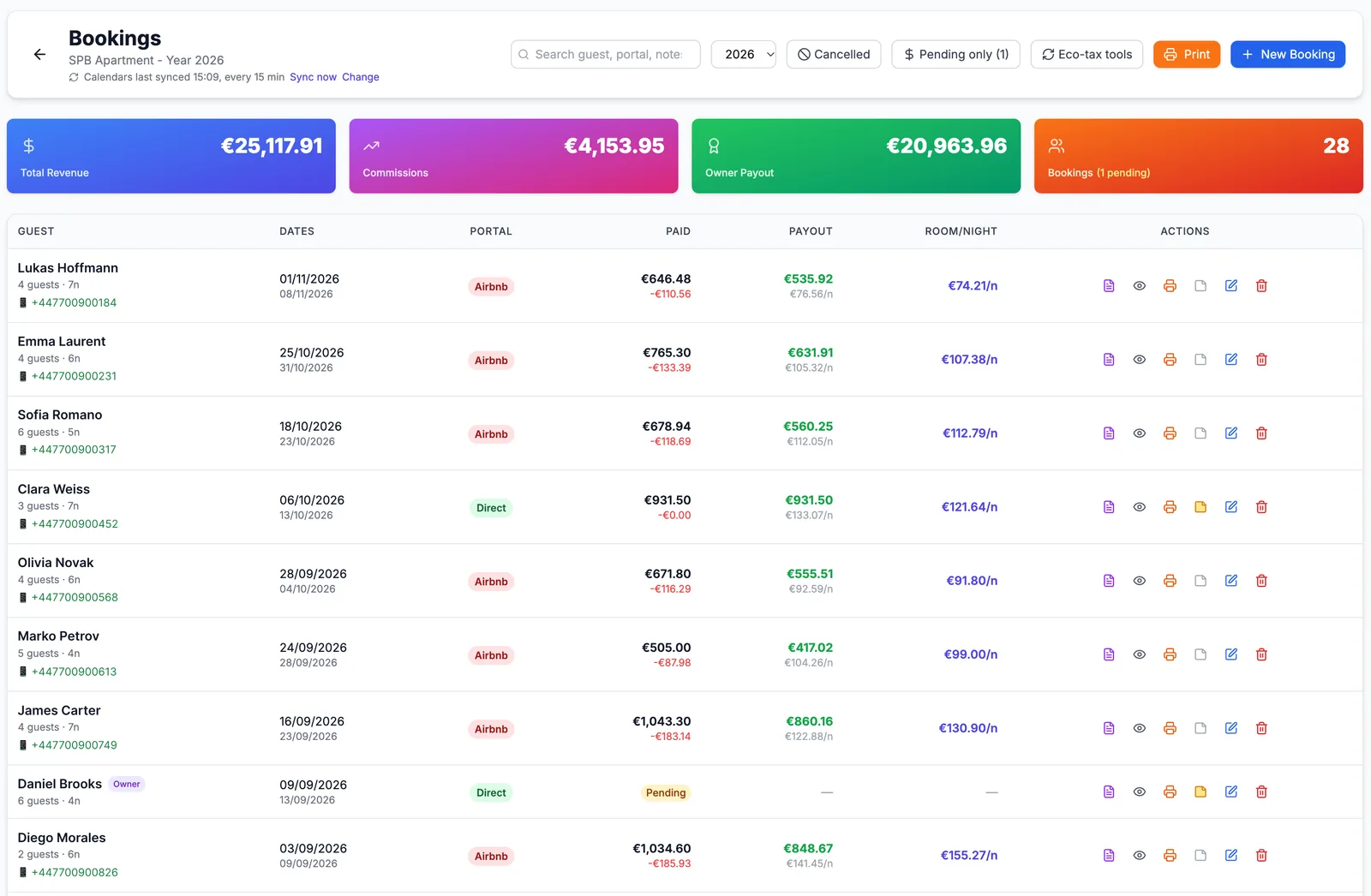The image size is (1371, 896).
Task: Edit Clara Weiss's booking
Action: 1231,507
